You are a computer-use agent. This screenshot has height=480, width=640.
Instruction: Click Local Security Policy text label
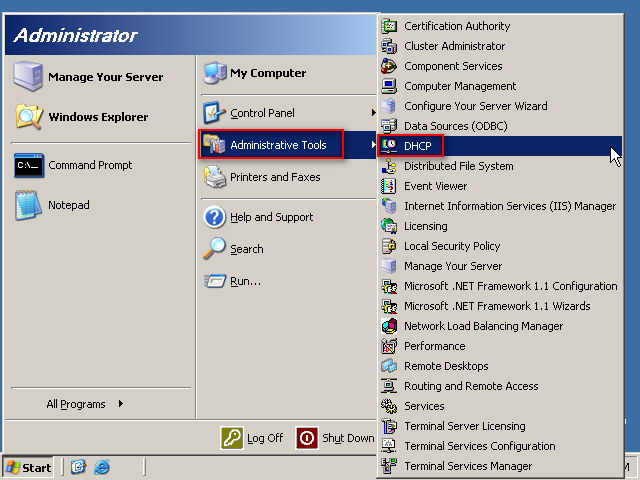click(x=452, y=246)
